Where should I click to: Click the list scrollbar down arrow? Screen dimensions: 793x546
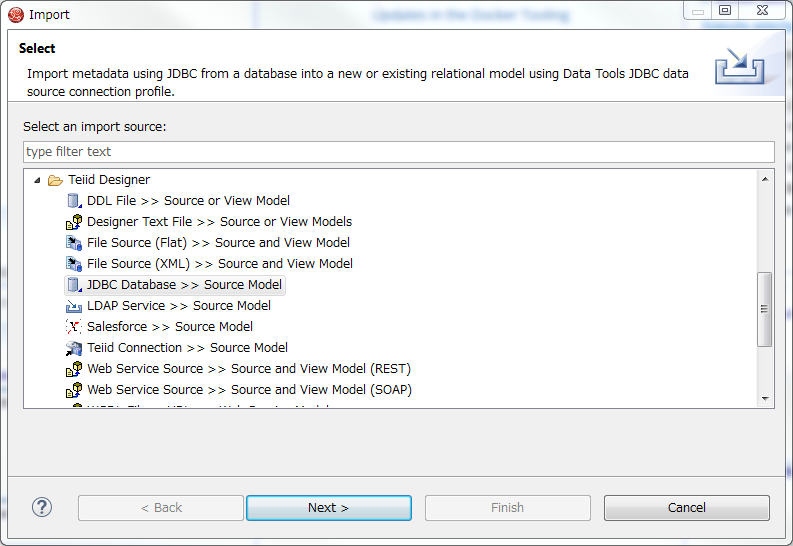pos(765,399)
